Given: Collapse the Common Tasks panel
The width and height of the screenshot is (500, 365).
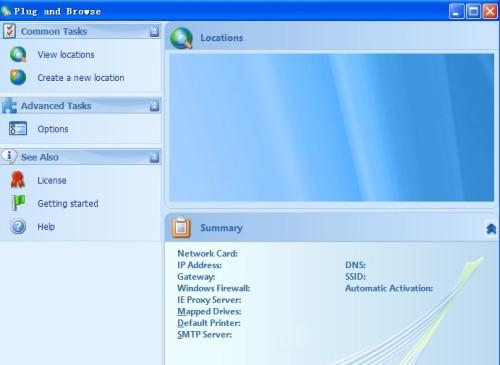Looking at the screenshot, I should click(x=154, y=32).
